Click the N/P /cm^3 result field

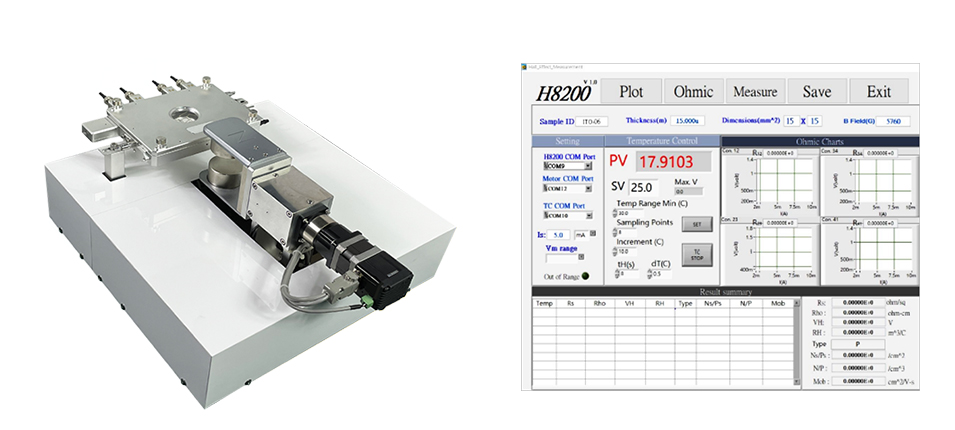(858, 368)
